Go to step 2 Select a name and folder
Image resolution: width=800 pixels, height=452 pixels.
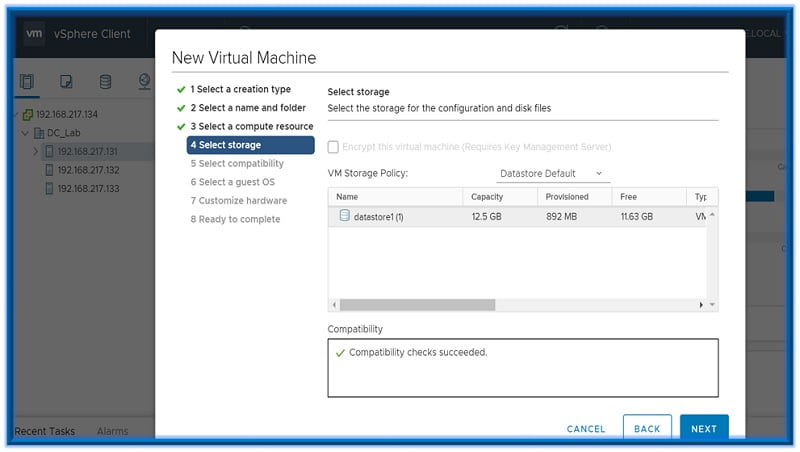(x=247, y=108)
